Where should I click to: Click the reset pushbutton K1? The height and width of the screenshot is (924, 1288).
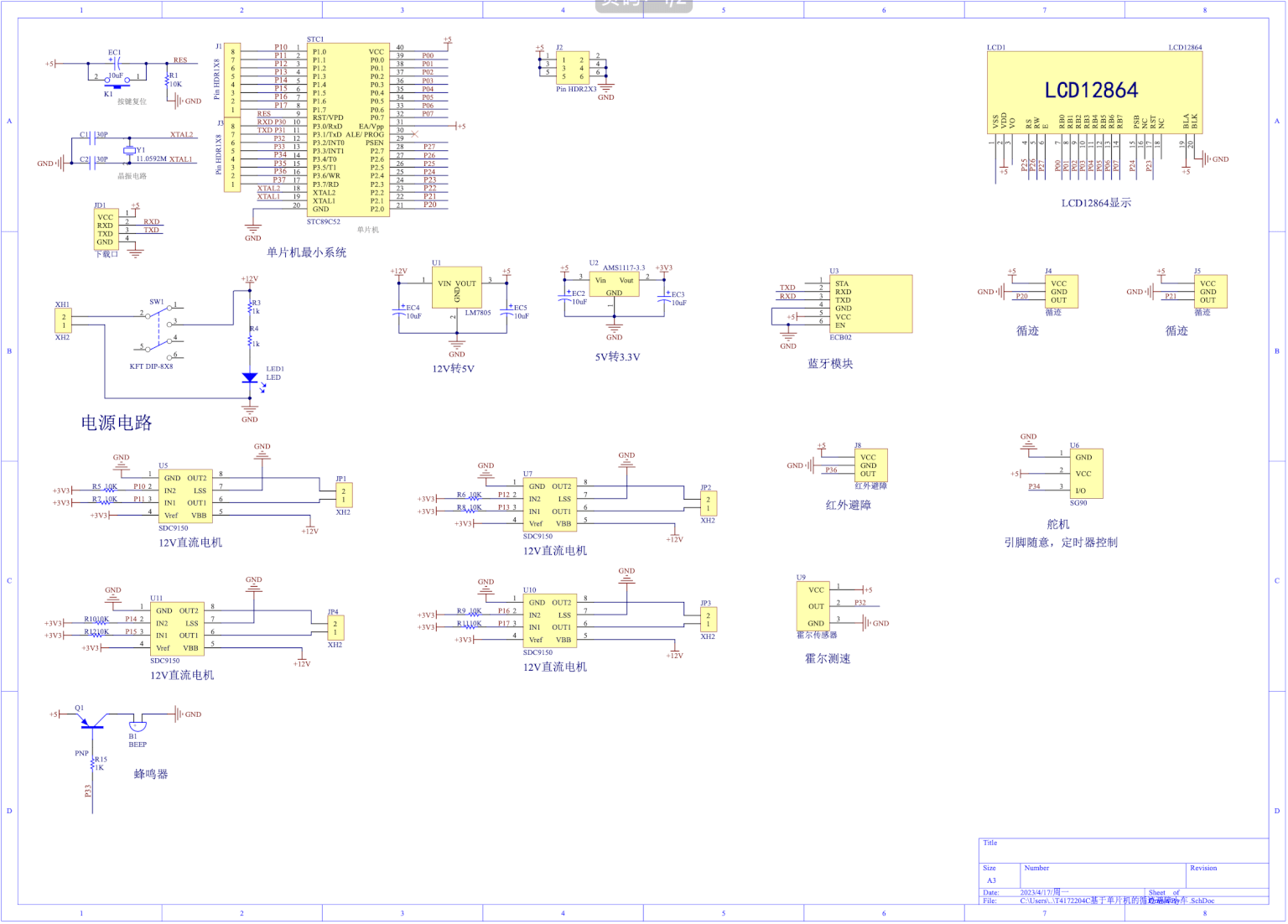[x=117, y=83]
